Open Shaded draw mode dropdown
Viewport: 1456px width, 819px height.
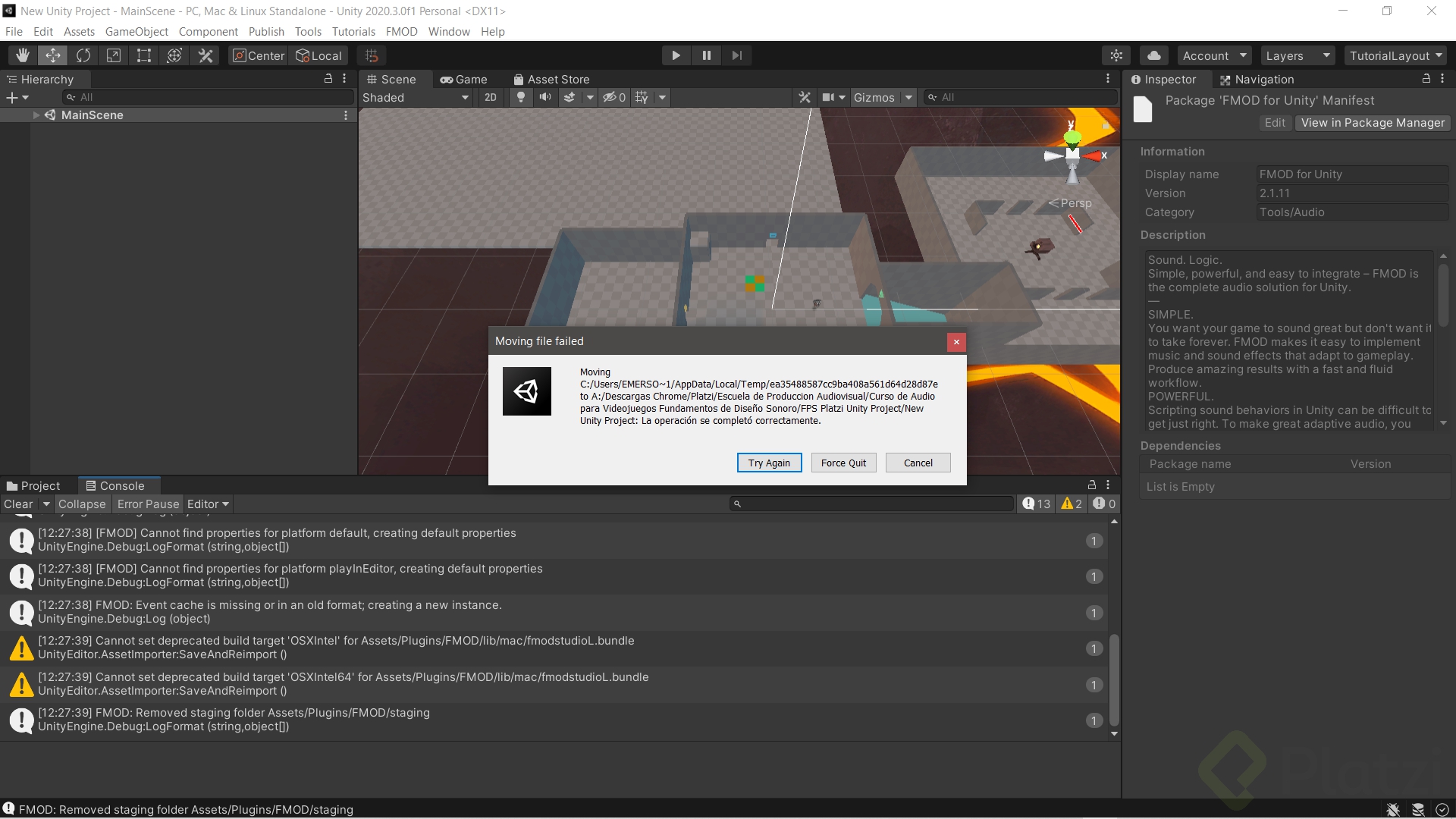pyautogui.click(x=416, y=97)
